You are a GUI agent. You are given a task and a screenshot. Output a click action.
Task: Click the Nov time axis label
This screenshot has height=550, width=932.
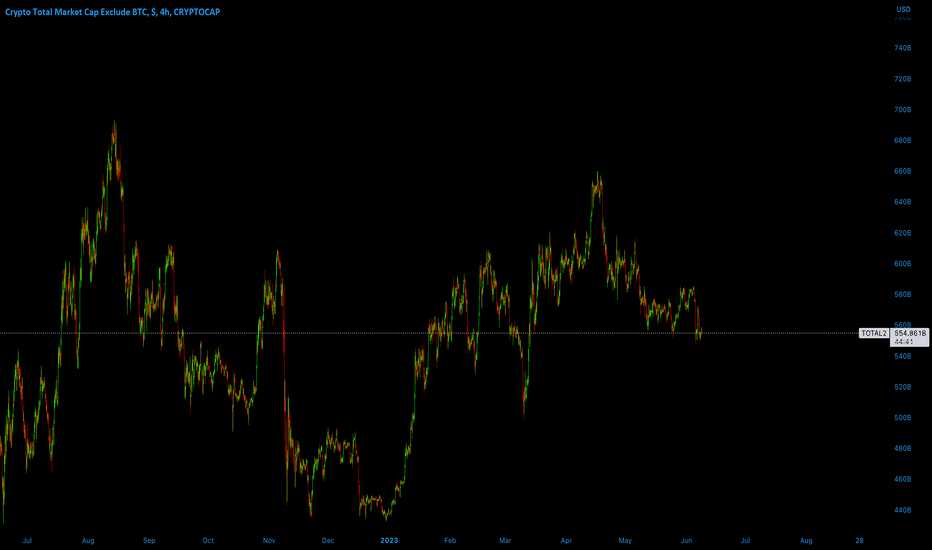pyautogui.click(x=269, y=540)
